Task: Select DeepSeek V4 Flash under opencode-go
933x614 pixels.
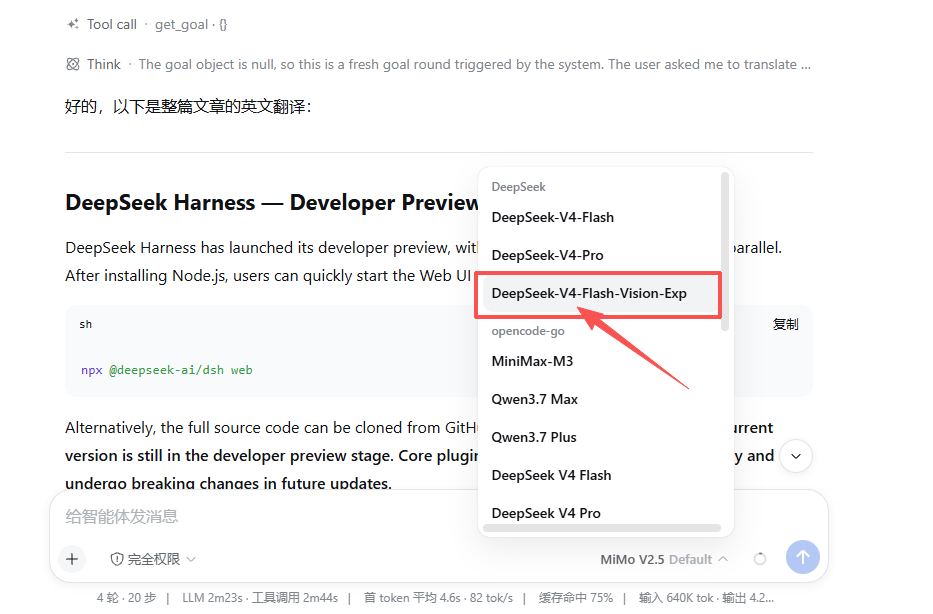Action: (x=601, y=475)
